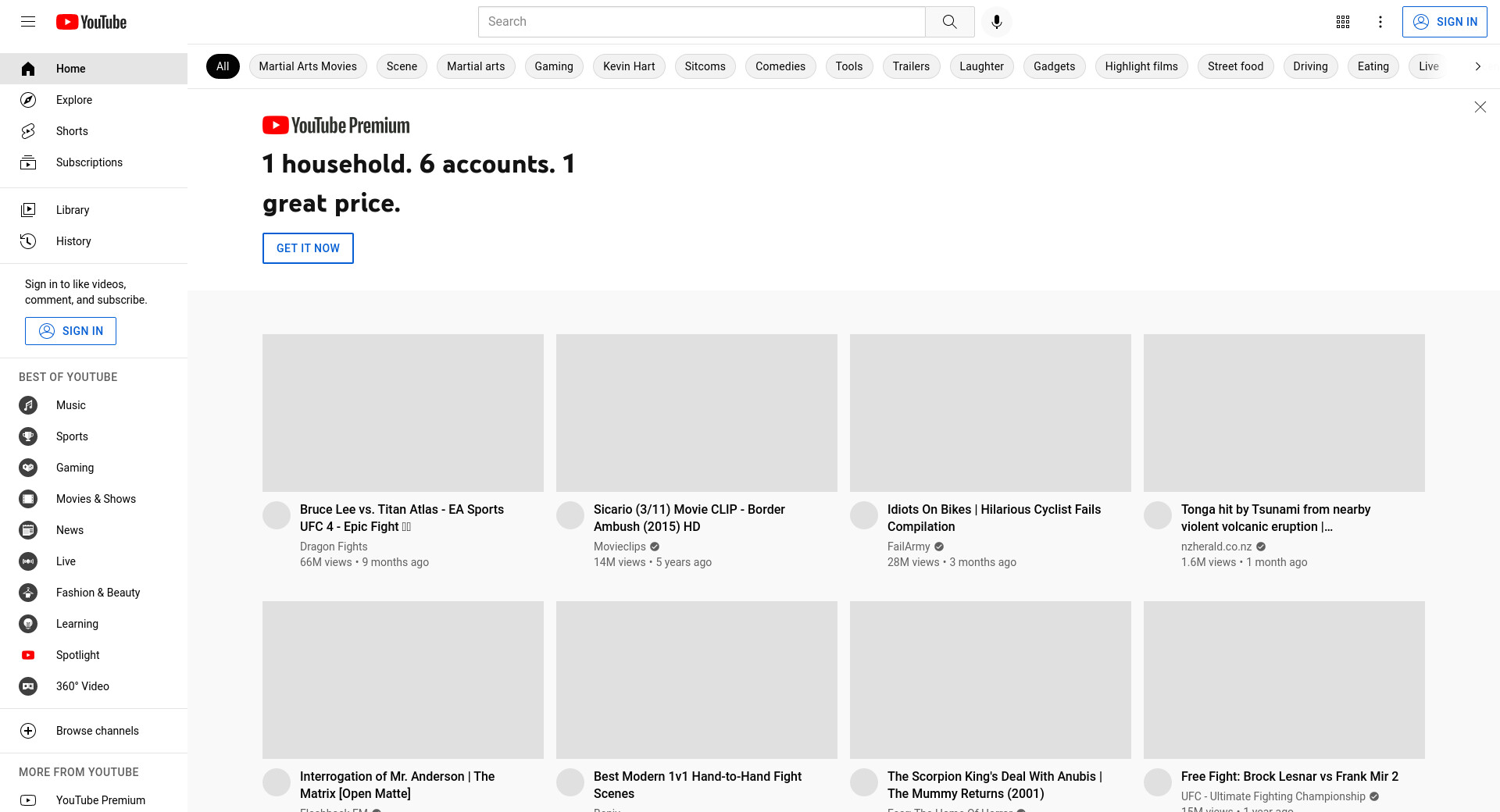Visit Movieclips channel link
The image size is (1500, 812).
(x=620, y=547)
